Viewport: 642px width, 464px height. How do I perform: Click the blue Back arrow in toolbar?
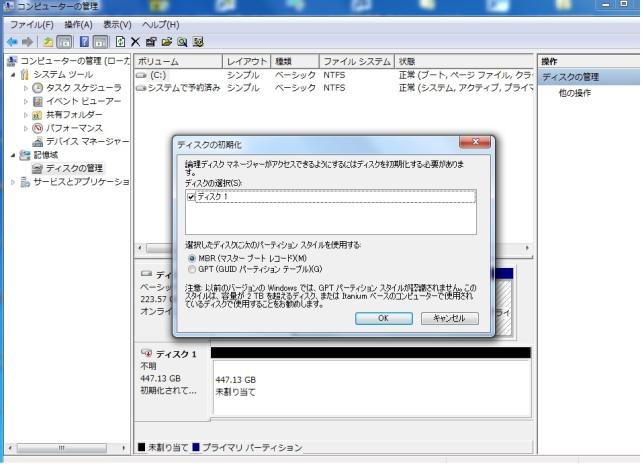point(12,42)
